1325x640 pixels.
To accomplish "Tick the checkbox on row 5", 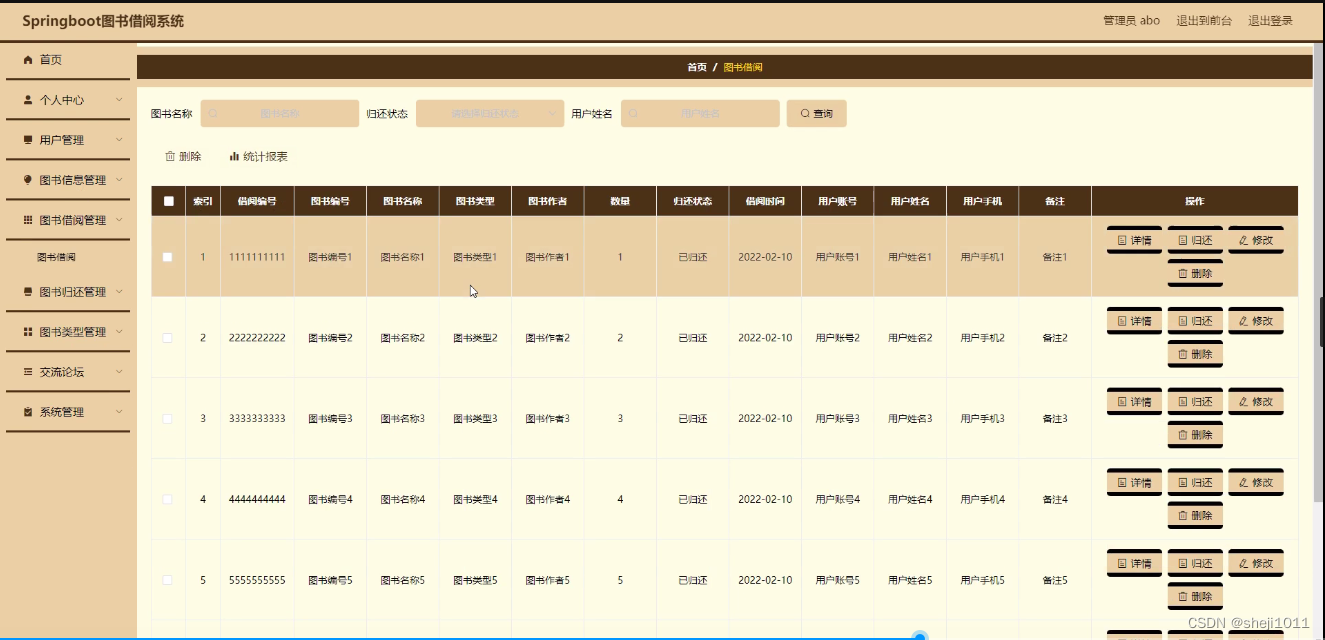I will coord(168,579).
